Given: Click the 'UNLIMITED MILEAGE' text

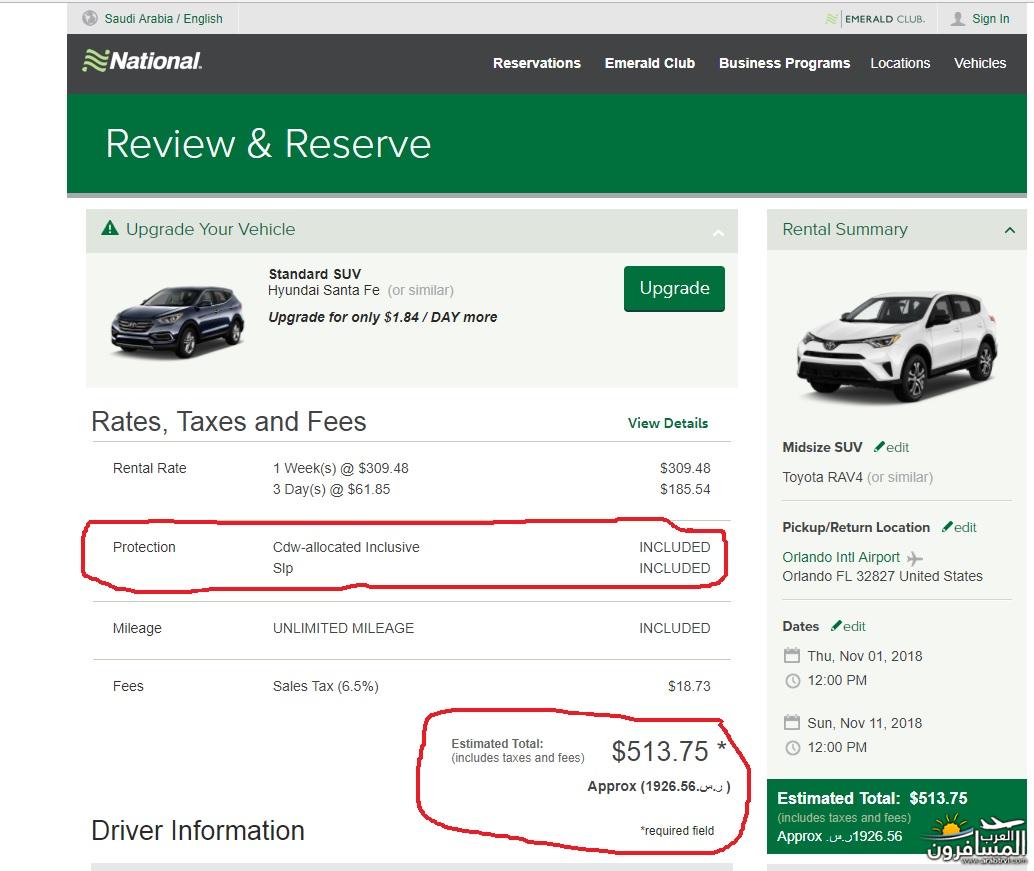Looking at the screenshot, I should click(x=343, y=628).
